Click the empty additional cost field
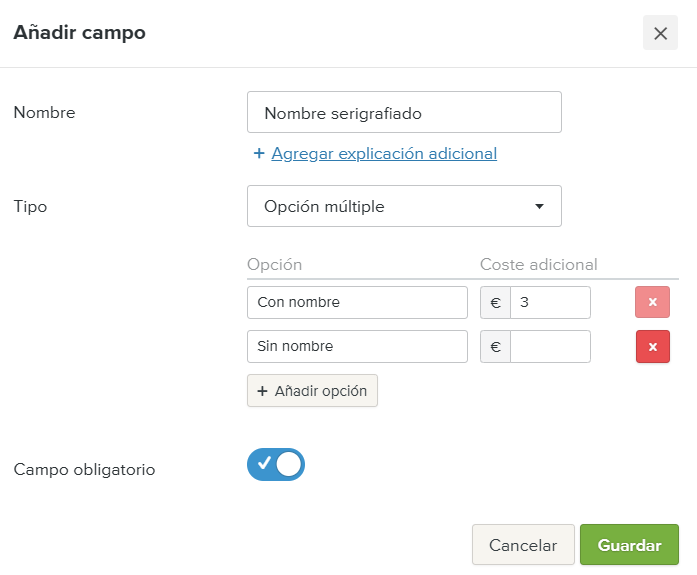Viewport: 697px width, 575px height. (x=549, y=346)
